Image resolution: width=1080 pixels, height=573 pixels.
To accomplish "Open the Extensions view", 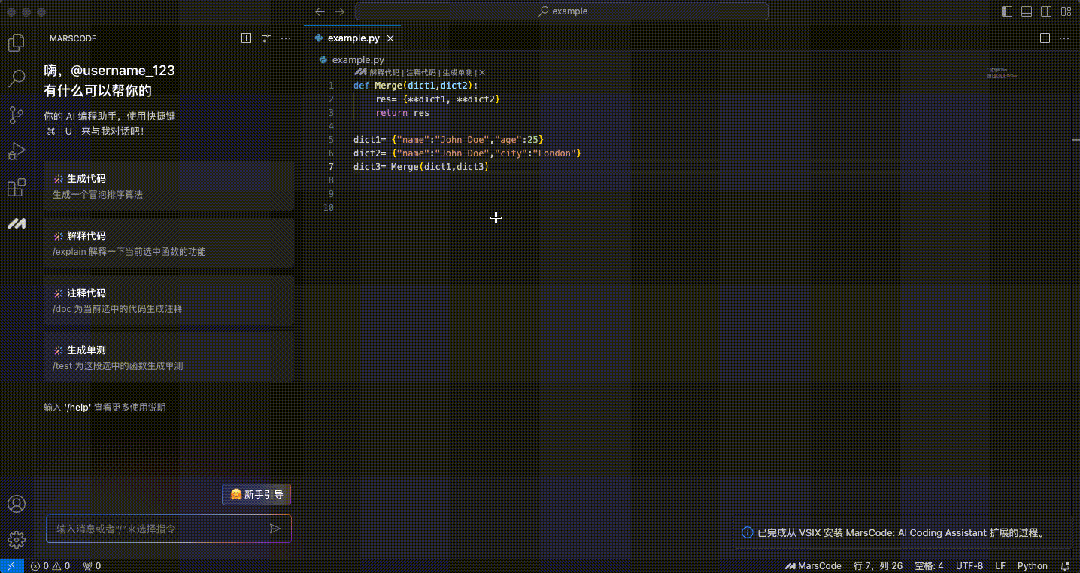I will pos(16,187).
